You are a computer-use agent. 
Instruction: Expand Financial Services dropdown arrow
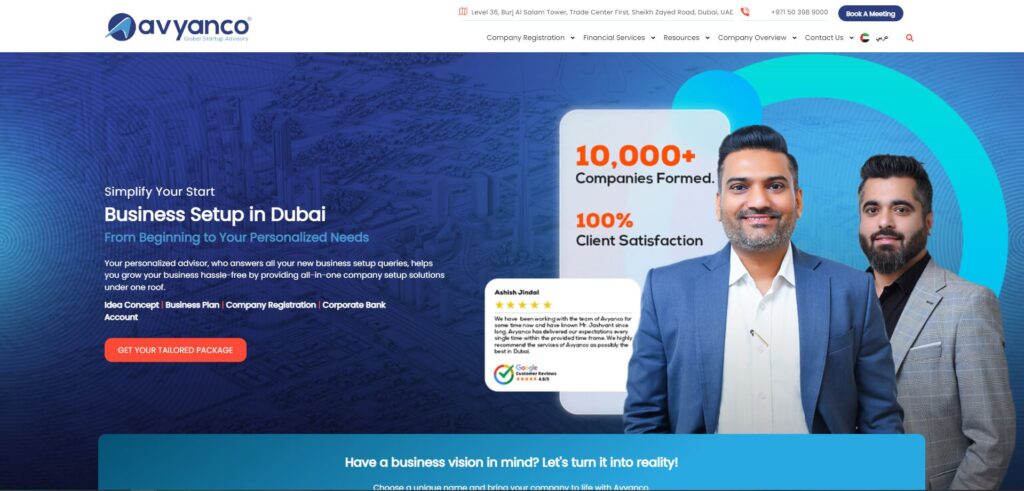(652, 38)
